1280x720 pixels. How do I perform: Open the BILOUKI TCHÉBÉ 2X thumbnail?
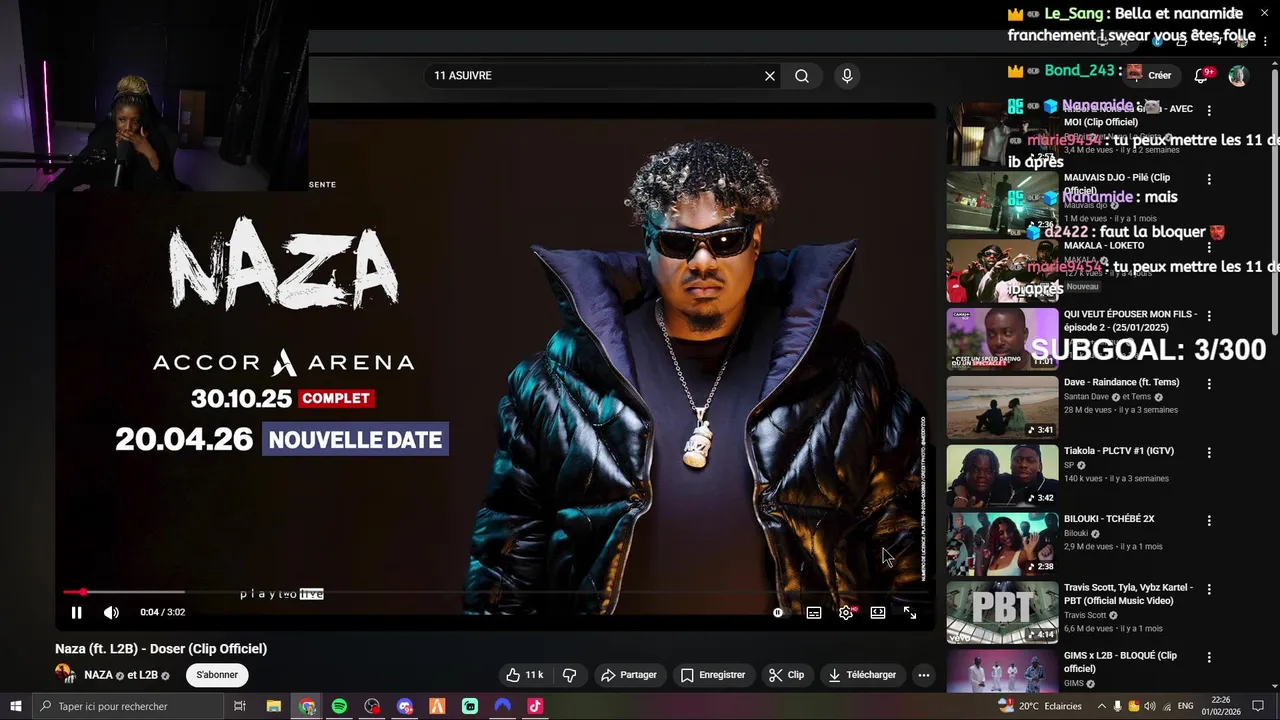[1002, 544]
